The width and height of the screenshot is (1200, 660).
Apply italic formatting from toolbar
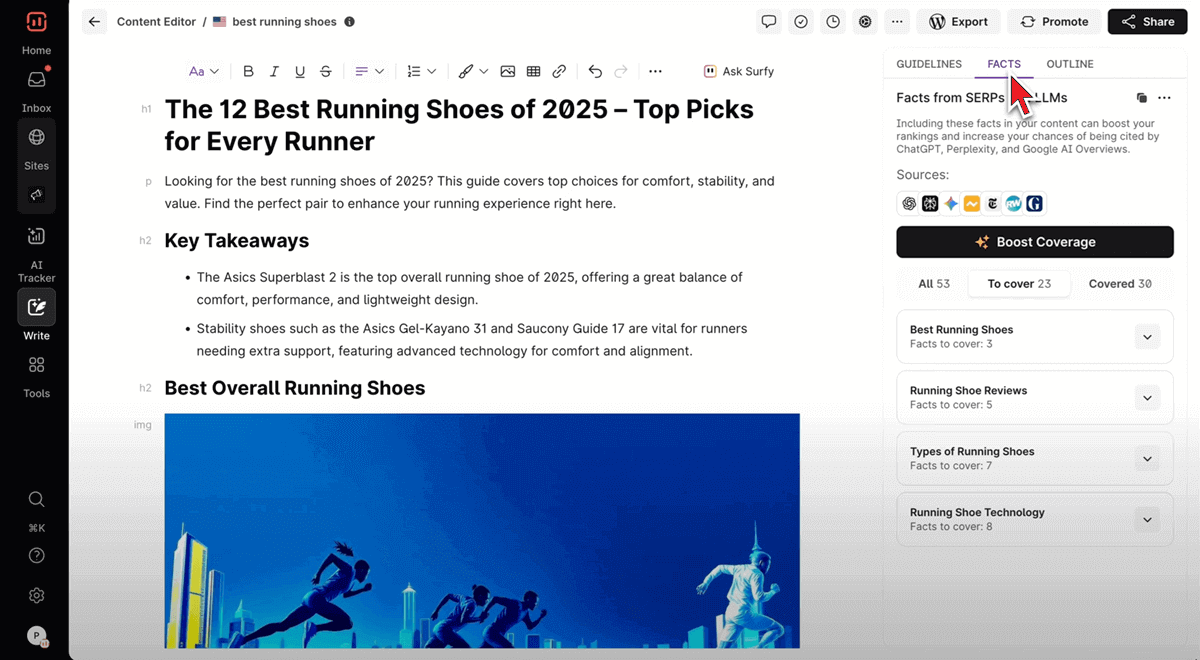pos(274,71)
